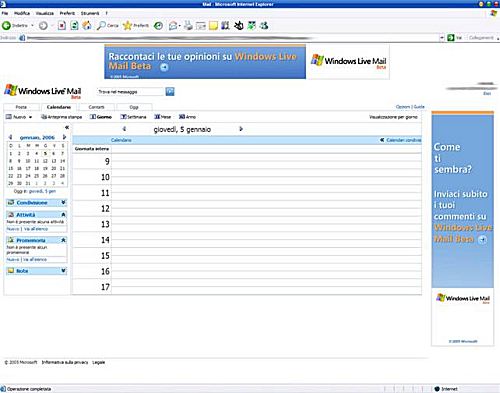Screen dimensions: 500x393
Task: Switch to Anno year view
Action: point(187,117)
